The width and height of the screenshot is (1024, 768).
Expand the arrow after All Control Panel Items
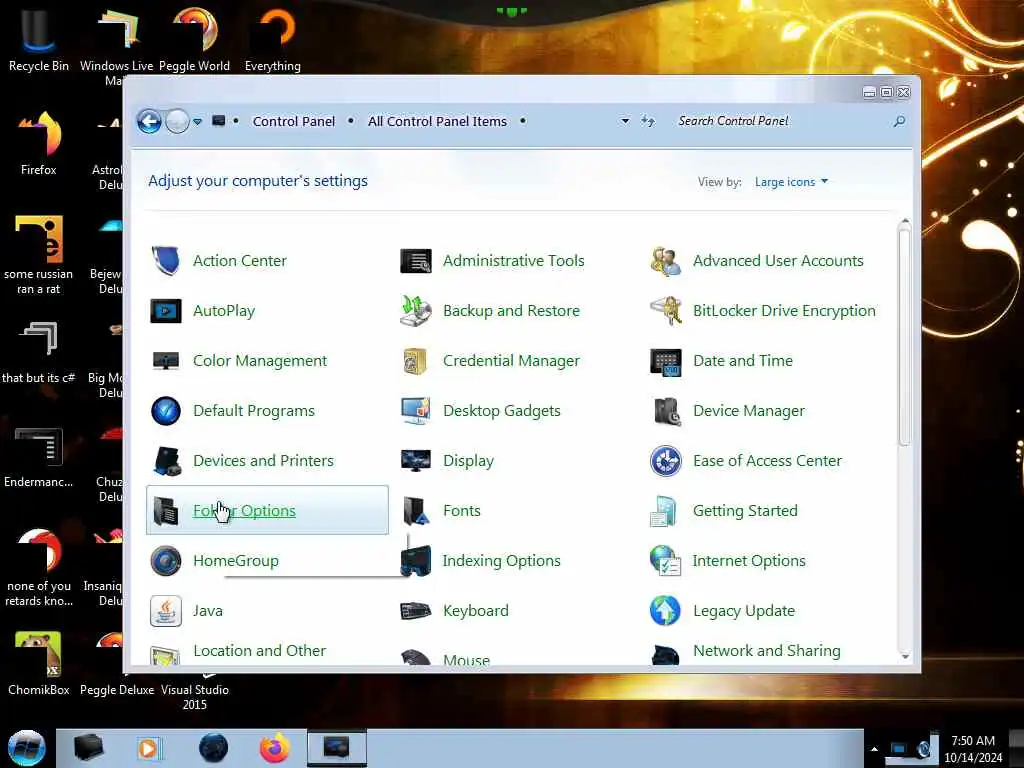pos(522,121)
